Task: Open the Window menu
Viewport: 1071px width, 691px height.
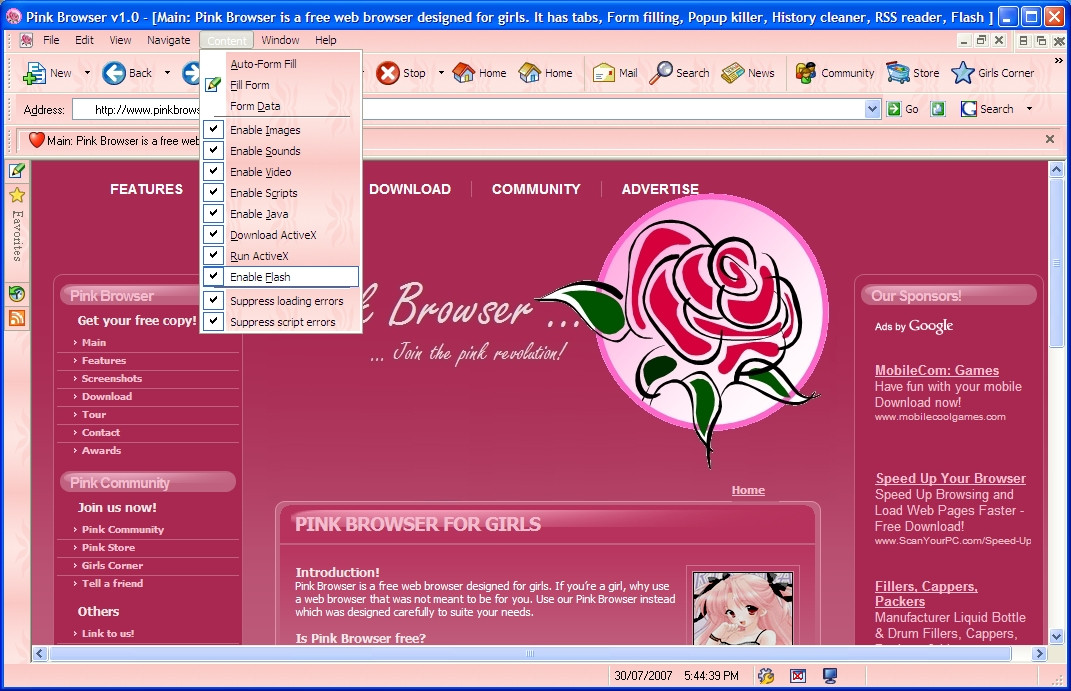Action: point(280,40)
